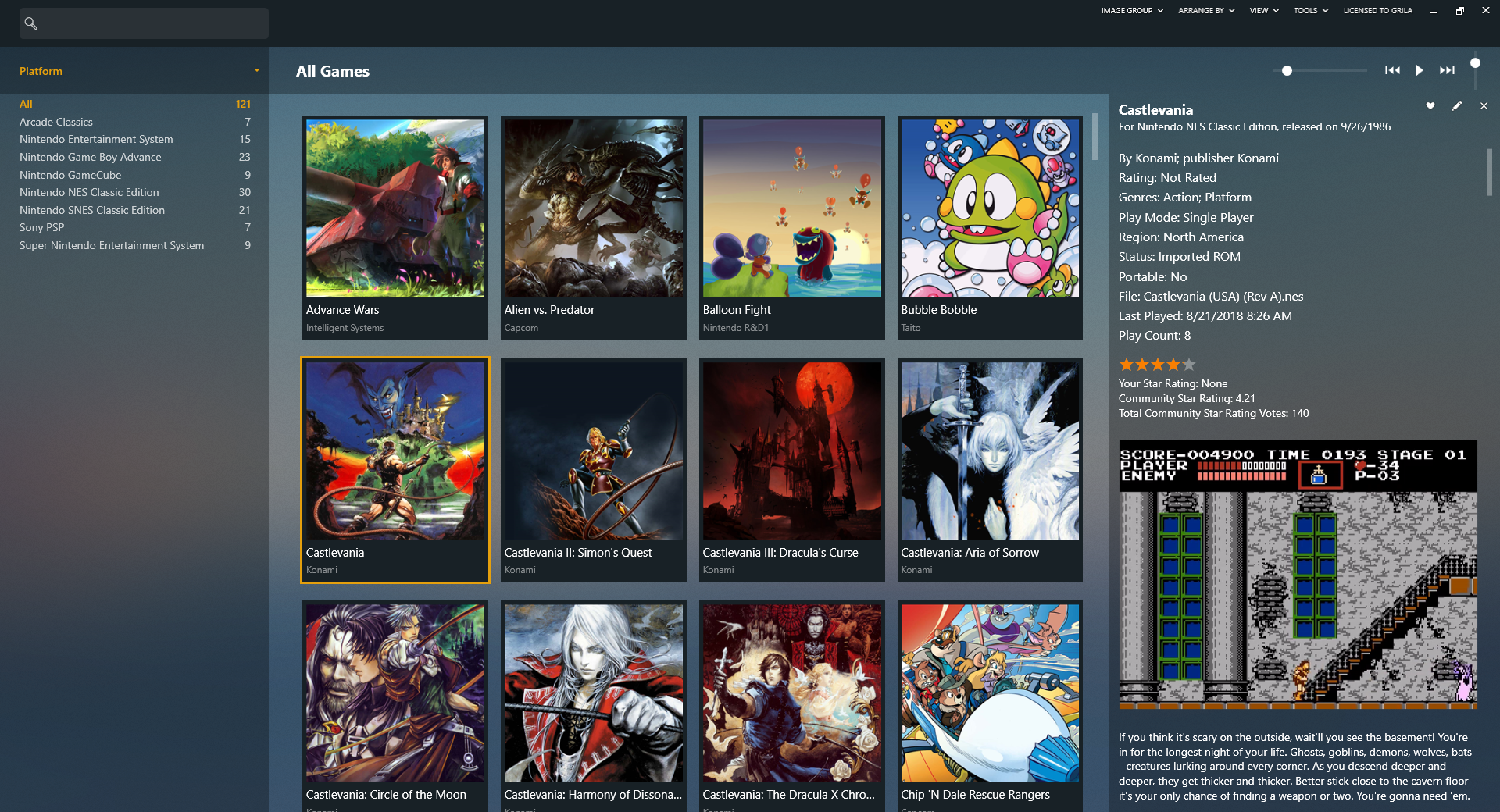The image size is (1500, 812).
Task: Select Nintendo GameCube platform
Action: pos(134,175)
